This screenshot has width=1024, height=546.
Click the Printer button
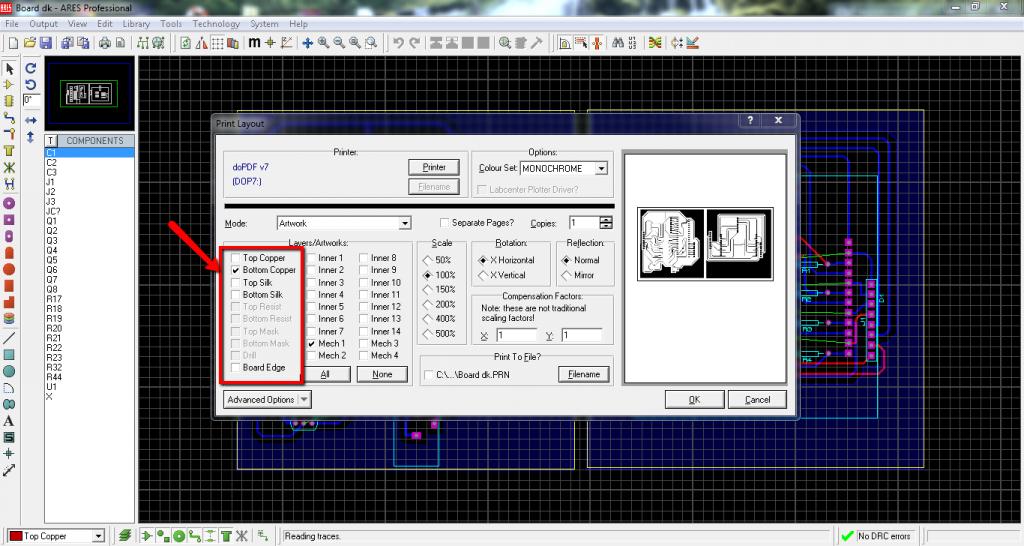coord(433,167)
